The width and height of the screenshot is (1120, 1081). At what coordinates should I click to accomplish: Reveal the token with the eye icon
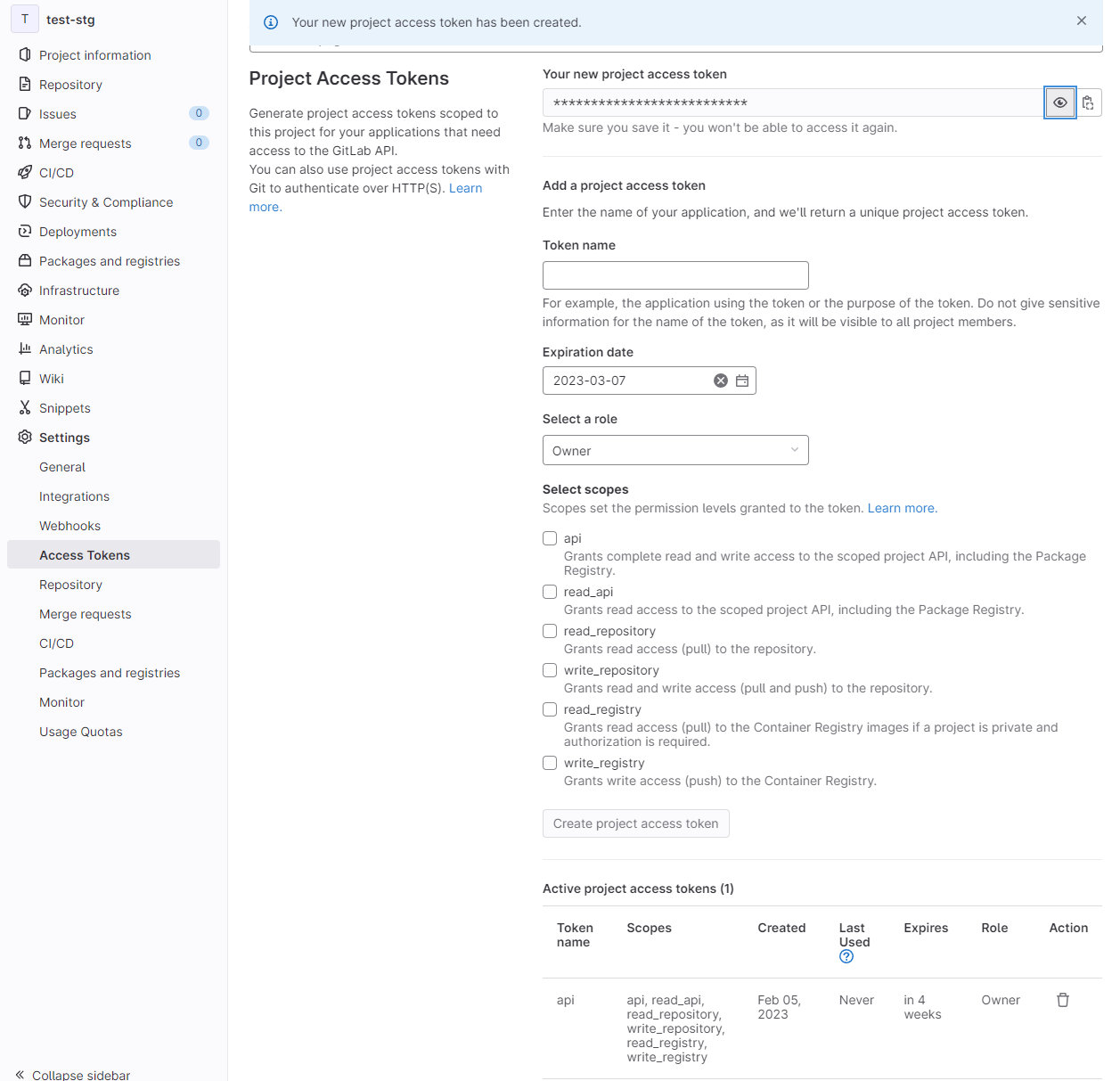[x=1059, y=102]
